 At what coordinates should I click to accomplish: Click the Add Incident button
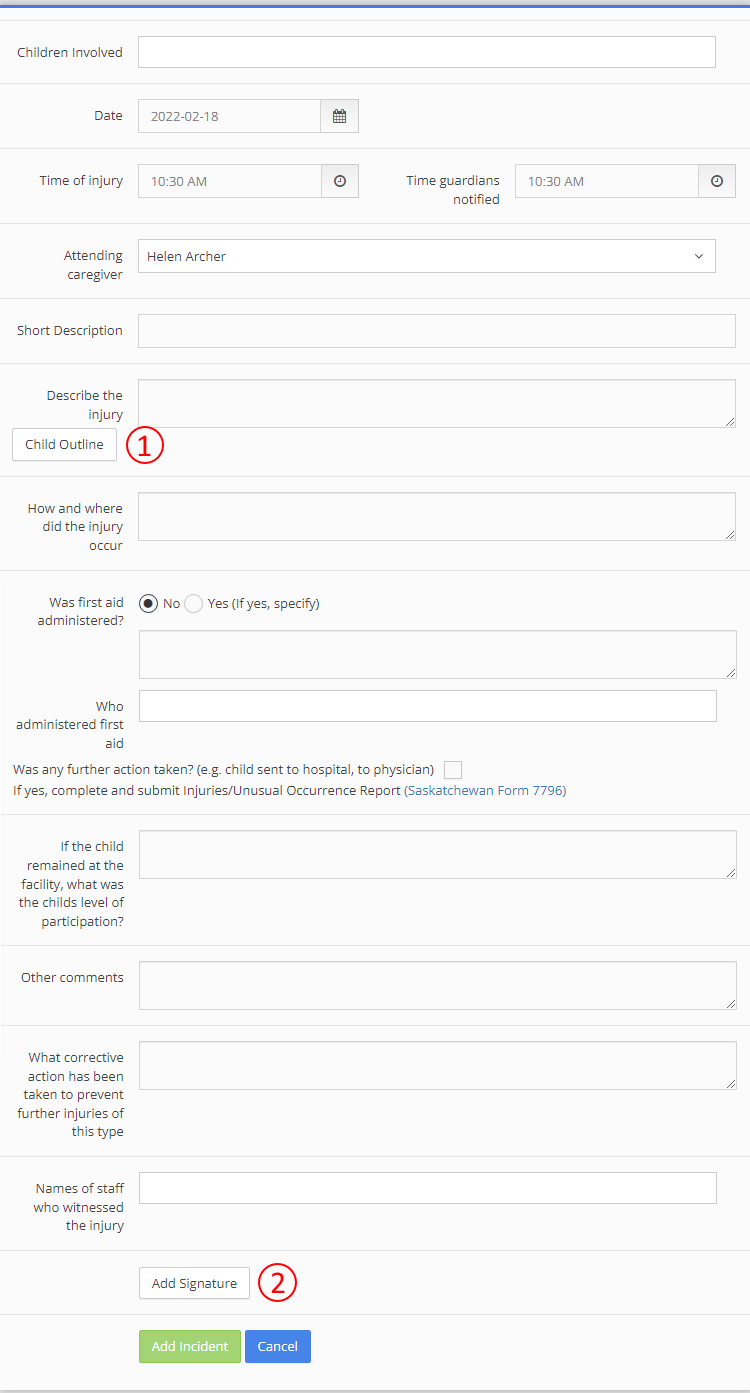click(x=189, y=1346)
